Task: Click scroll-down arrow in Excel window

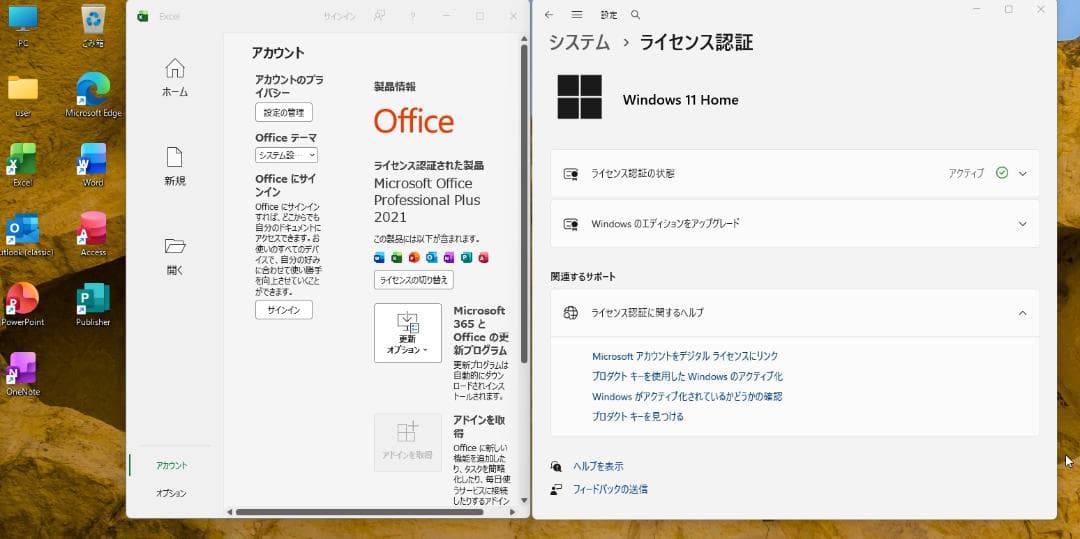Action: coord(524,500)
